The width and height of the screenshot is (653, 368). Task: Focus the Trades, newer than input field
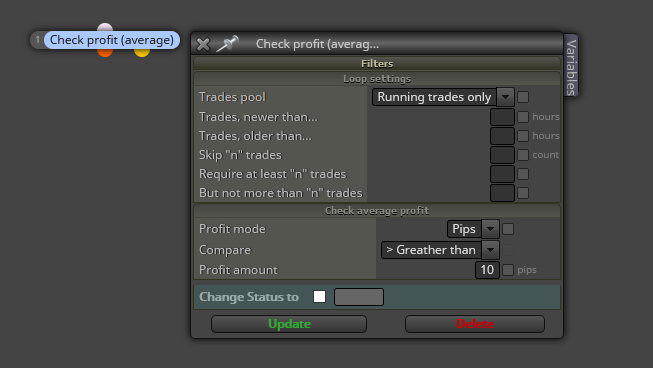click(502, 117)
